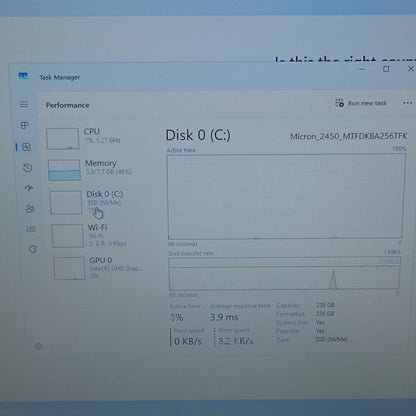Switch to the Processes page icon

24,125
